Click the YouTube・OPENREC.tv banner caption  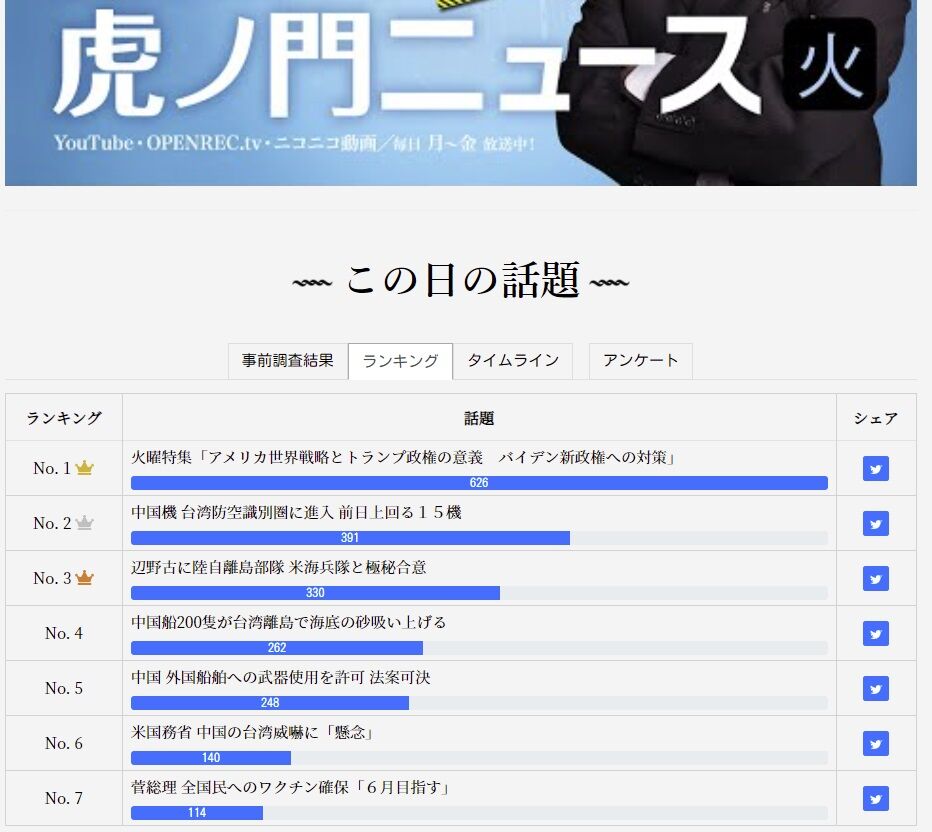(x=294, y=143)
